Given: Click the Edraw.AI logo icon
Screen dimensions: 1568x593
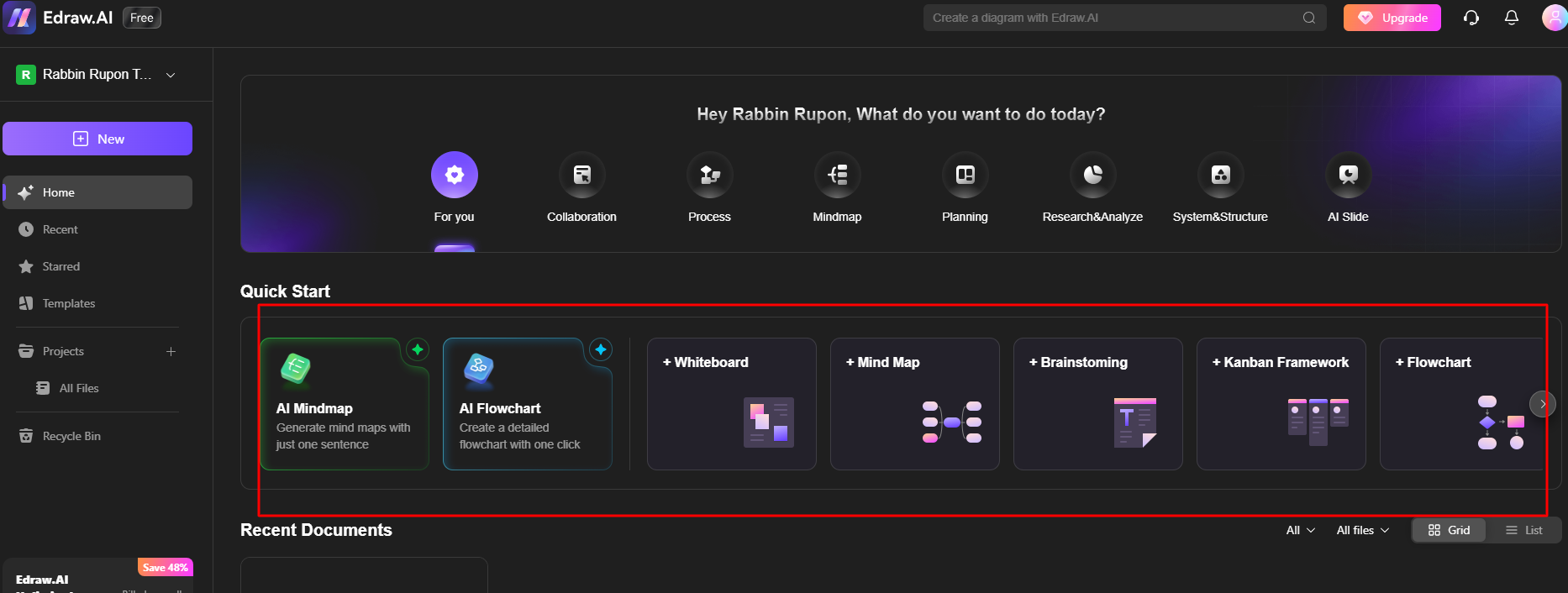Looking at the screenshot, I should coord(18,18).
